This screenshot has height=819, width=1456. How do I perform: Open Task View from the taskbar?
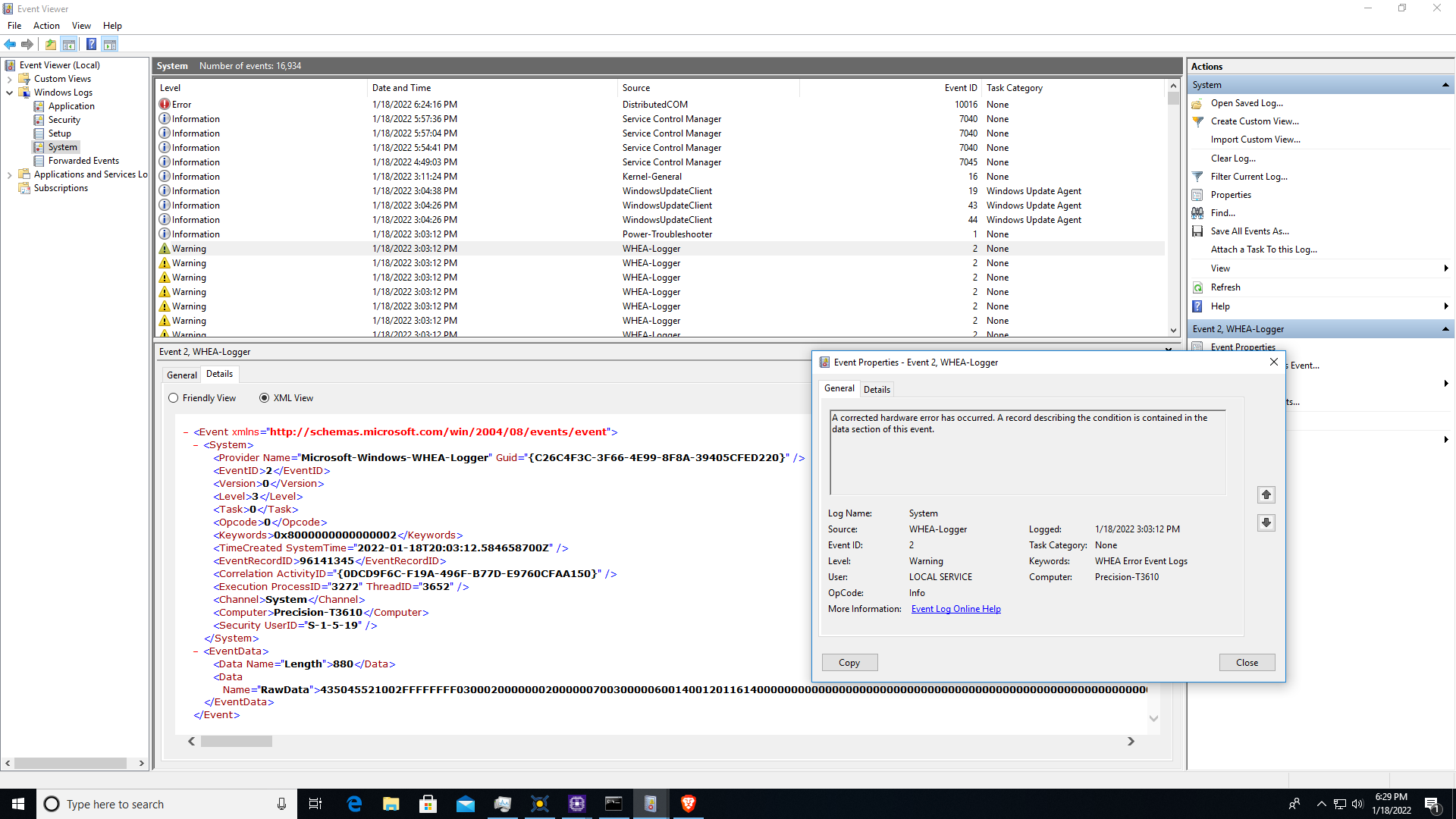click(315, 804)
